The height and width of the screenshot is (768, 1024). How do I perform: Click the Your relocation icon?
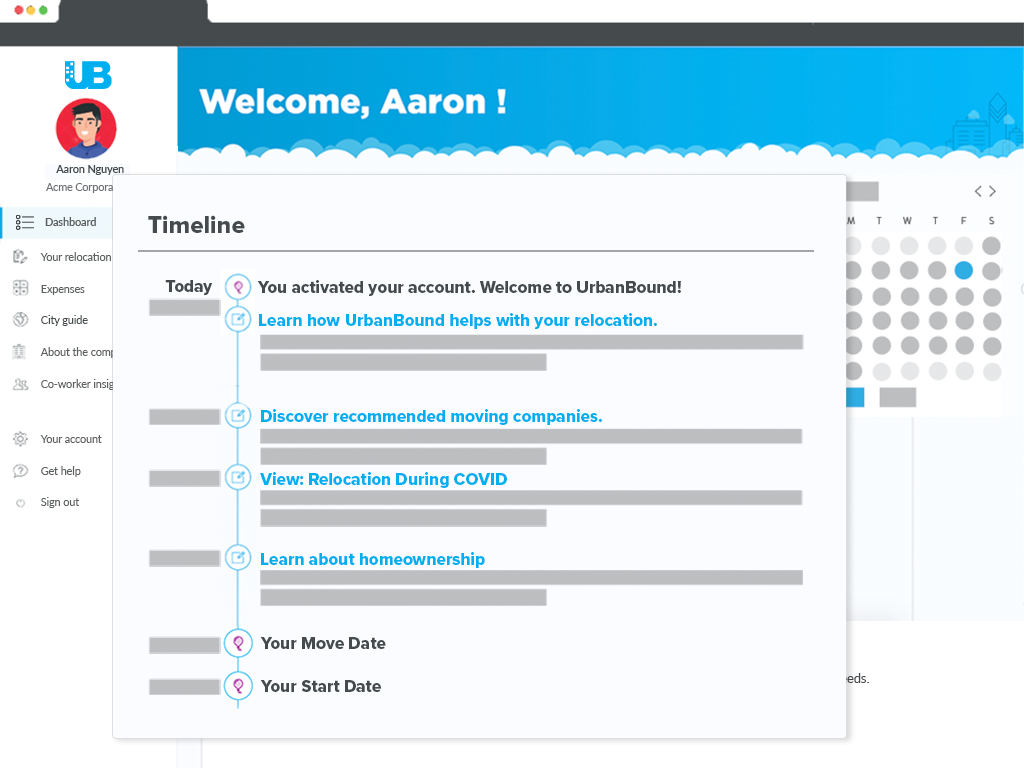pos(20,257)
